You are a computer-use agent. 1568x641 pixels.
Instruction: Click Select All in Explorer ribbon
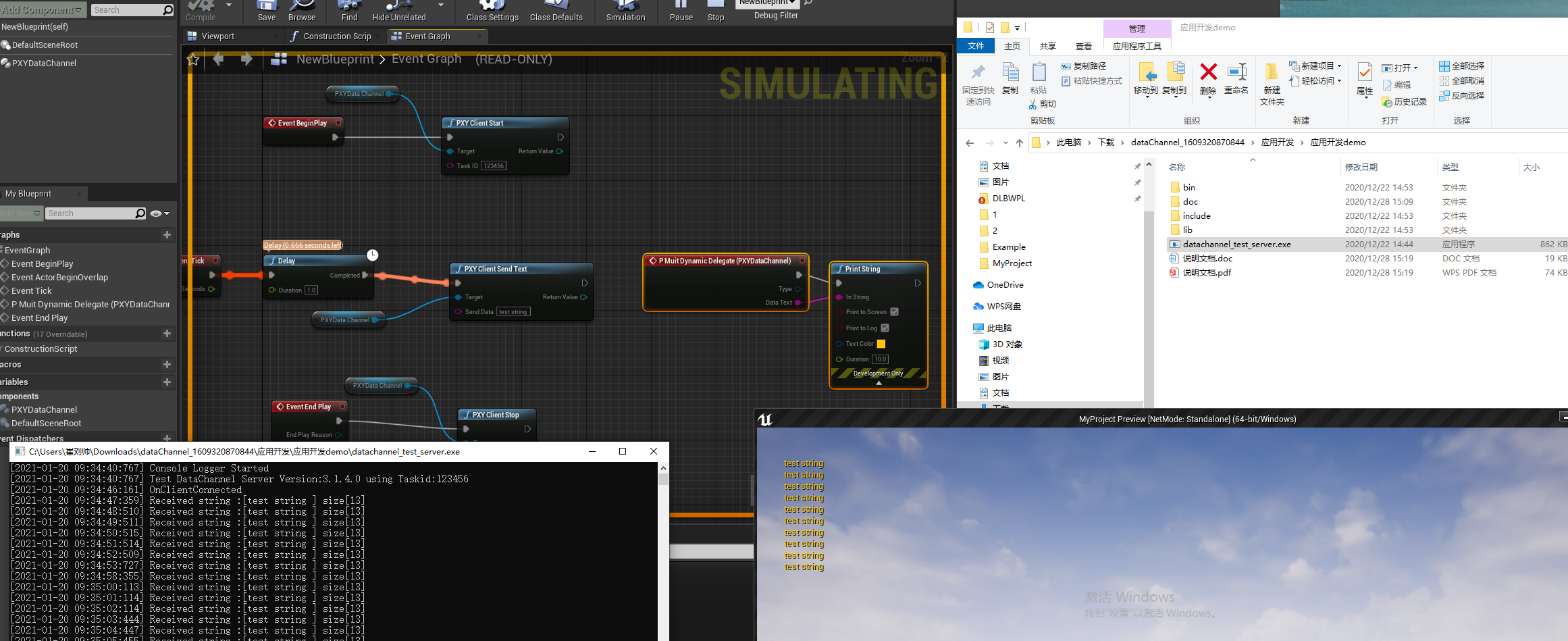click(1461, 66)
